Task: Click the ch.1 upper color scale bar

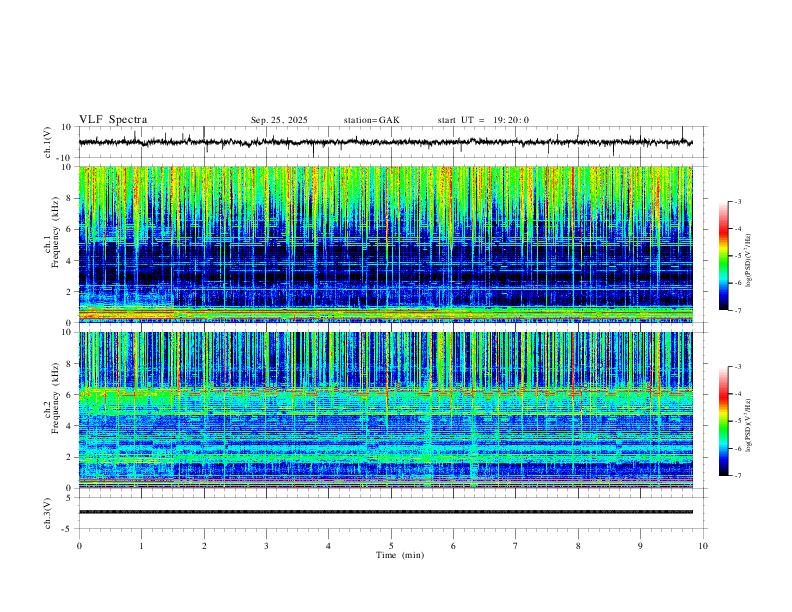Action: (723, 256)
